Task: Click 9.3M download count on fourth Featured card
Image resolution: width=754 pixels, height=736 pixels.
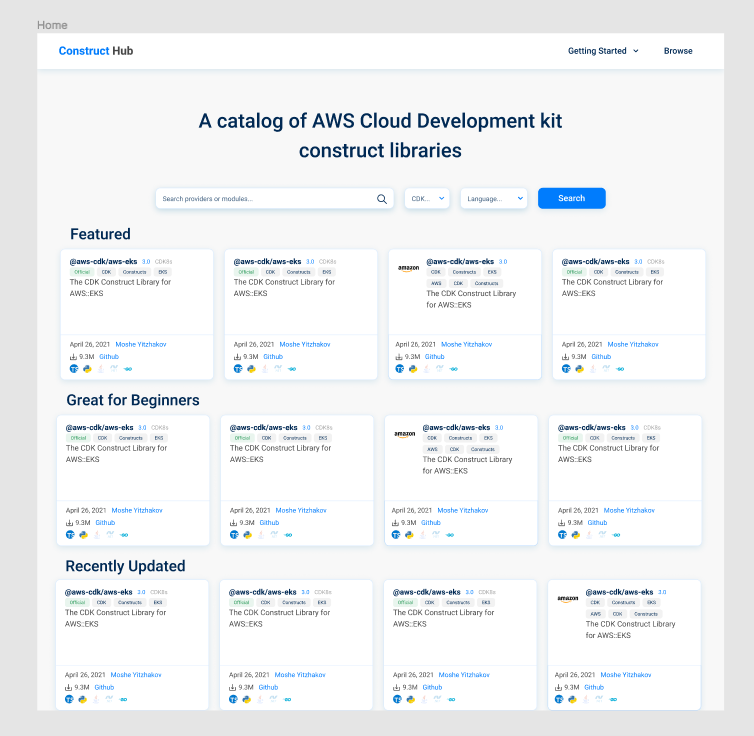Action: point(578,357)
